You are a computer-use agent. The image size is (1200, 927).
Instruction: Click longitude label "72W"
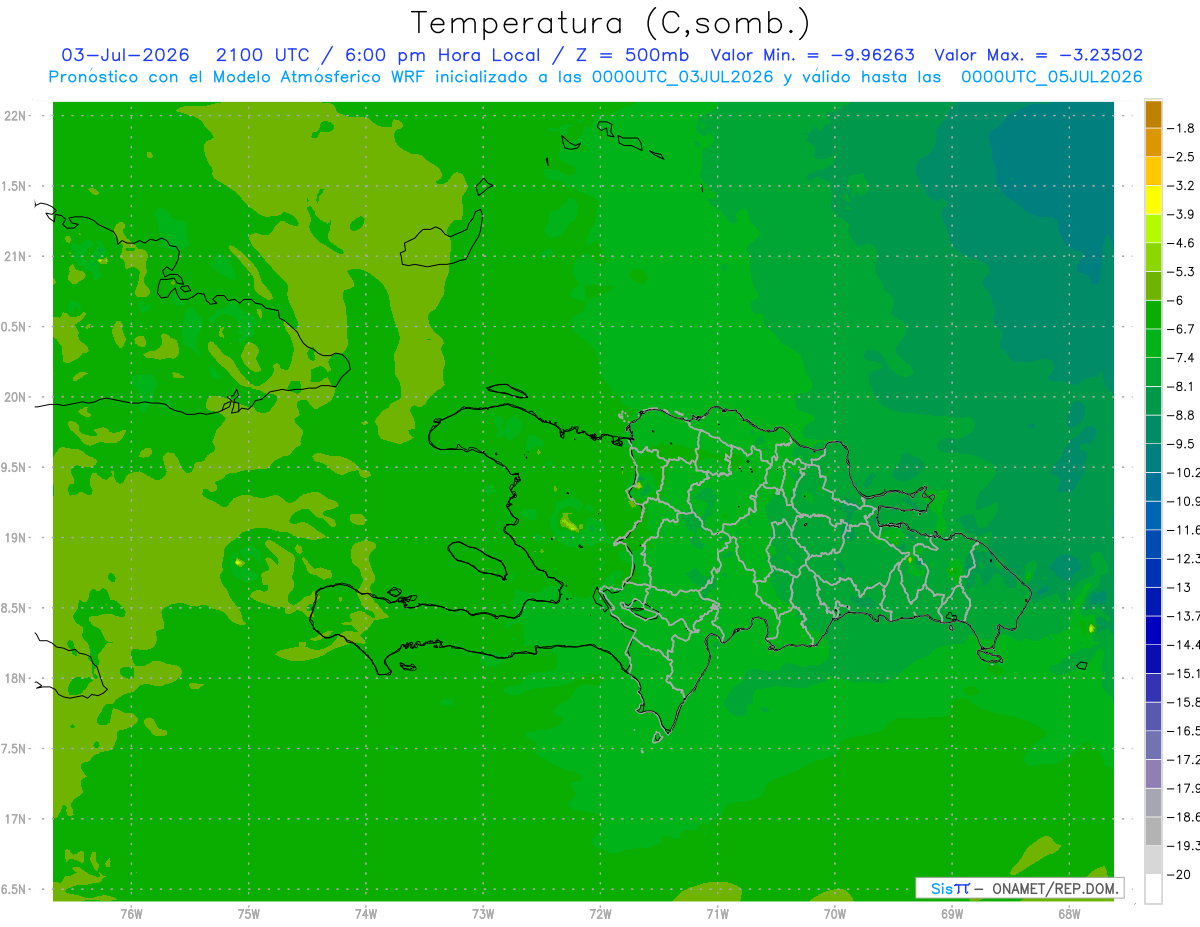point(600,914)
